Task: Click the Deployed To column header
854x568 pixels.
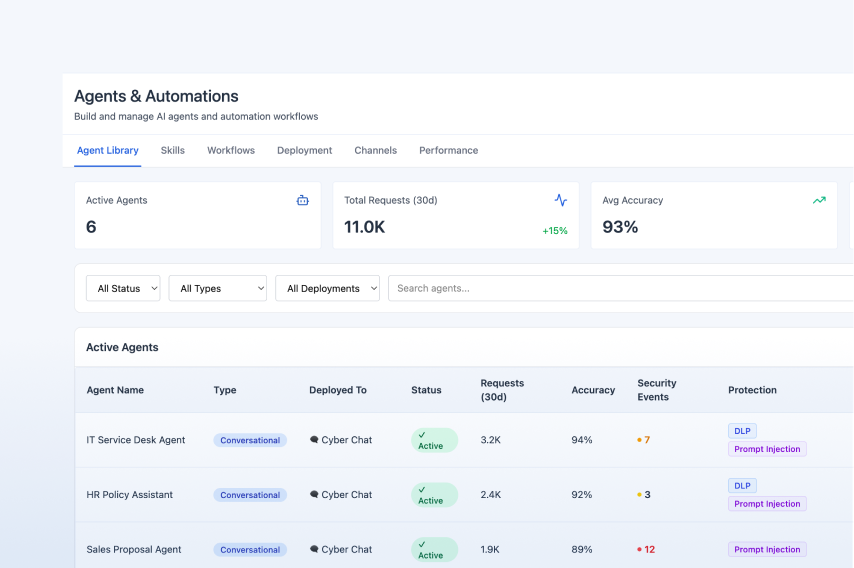Action: tap(338, 390)
